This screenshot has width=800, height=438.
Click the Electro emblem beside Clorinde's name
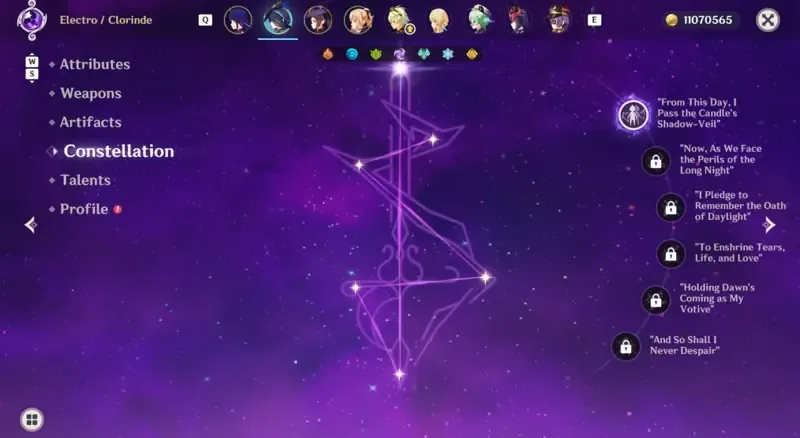click(32, 20)
